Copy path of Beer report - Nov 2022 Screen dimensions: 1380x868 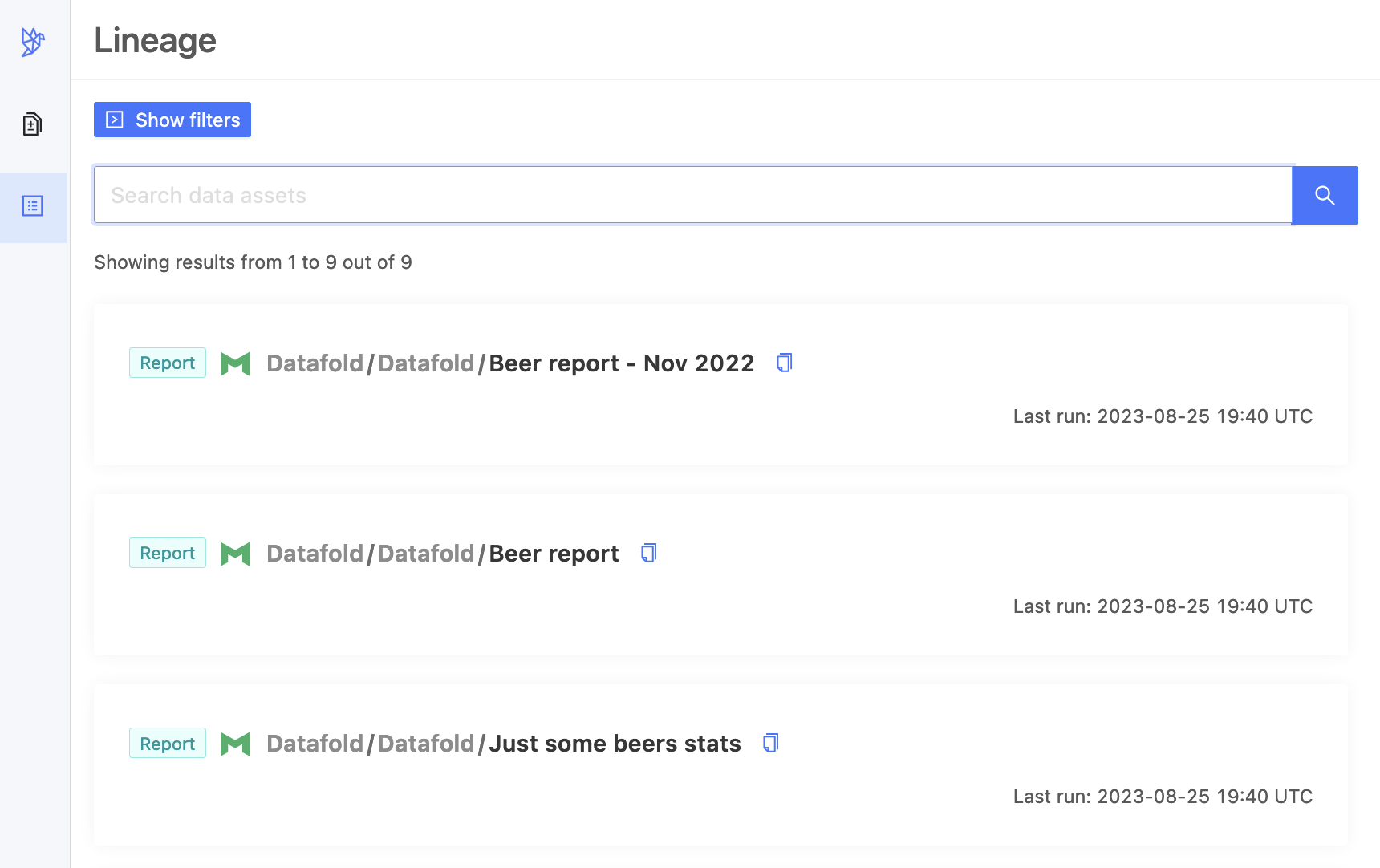785,363
